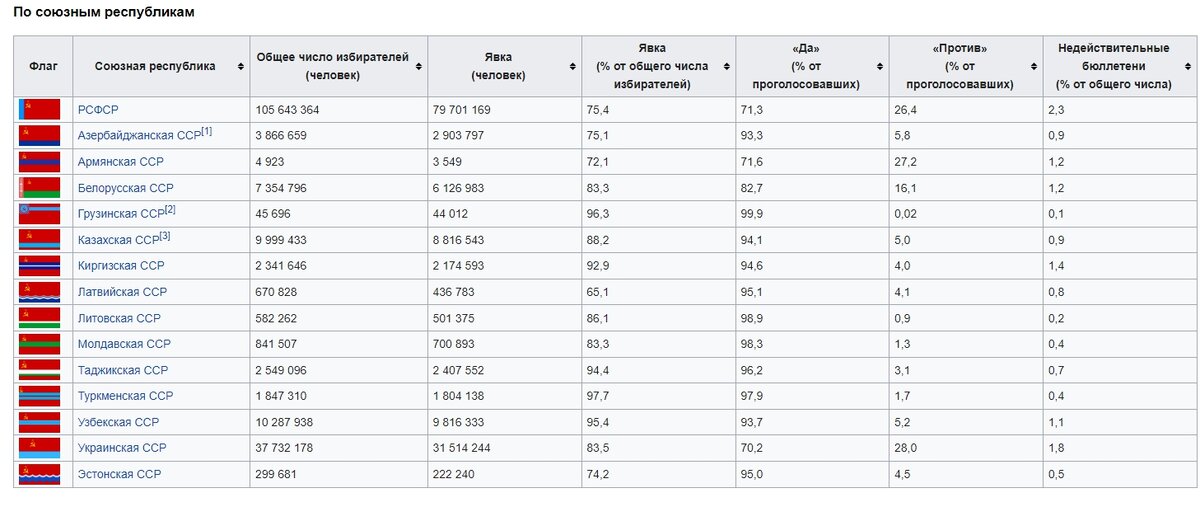Open the Georgian SSR flag image
The width and height of the screenshot is (1200, 507).
coord(40,214)
